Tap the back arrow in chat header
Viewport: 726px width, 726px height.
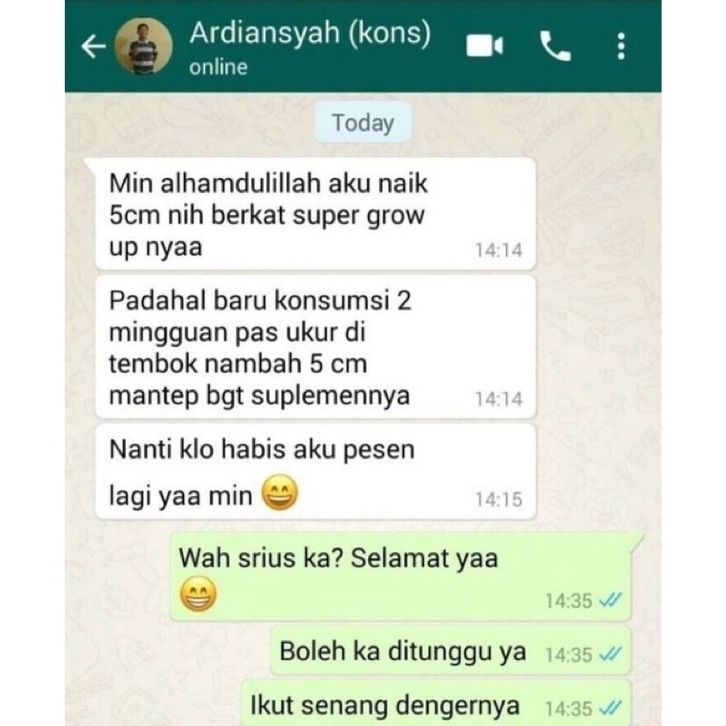[x=94, y=46]
